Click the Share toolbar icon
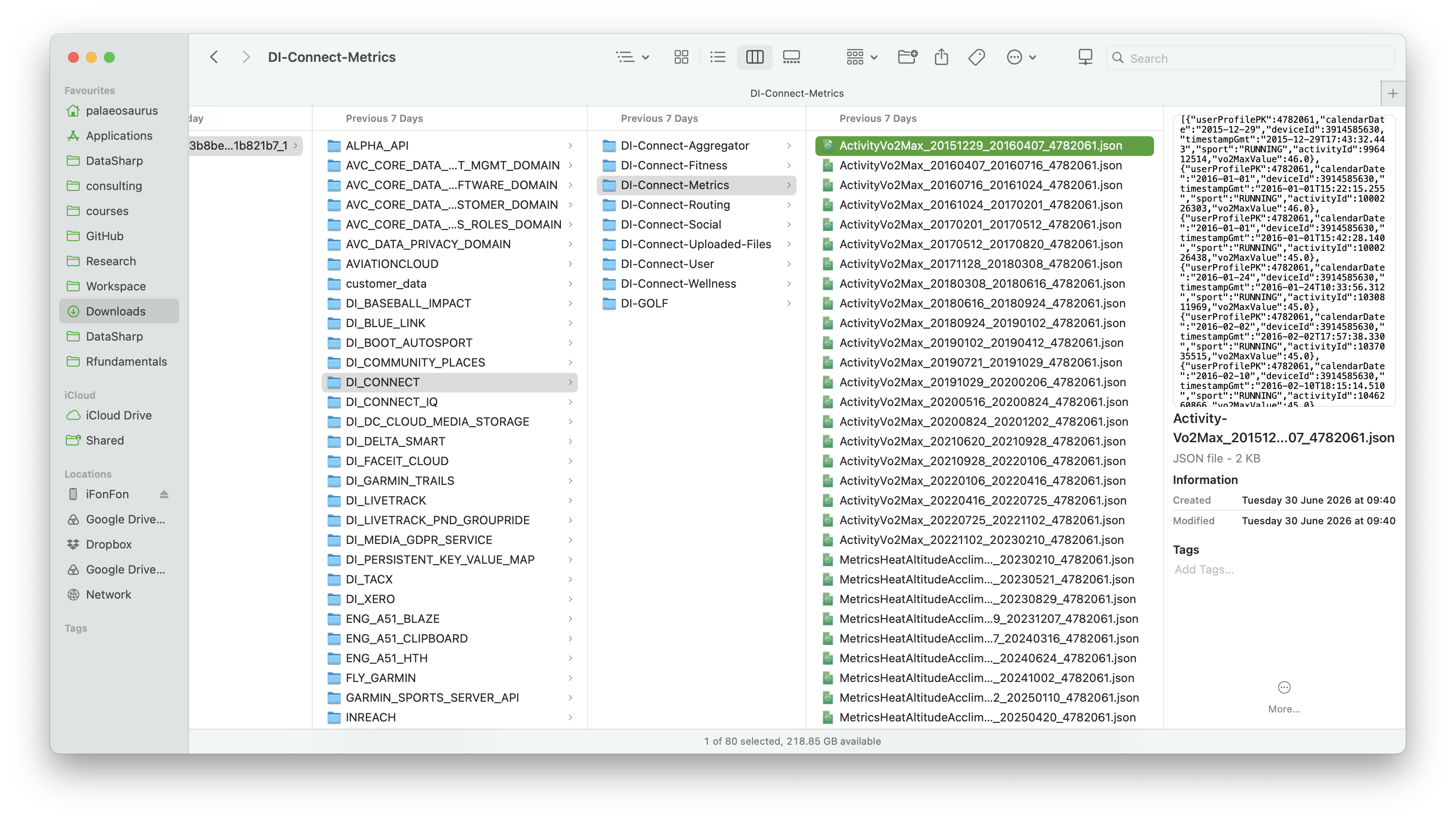1456x820 pixels. pos(941,57)
